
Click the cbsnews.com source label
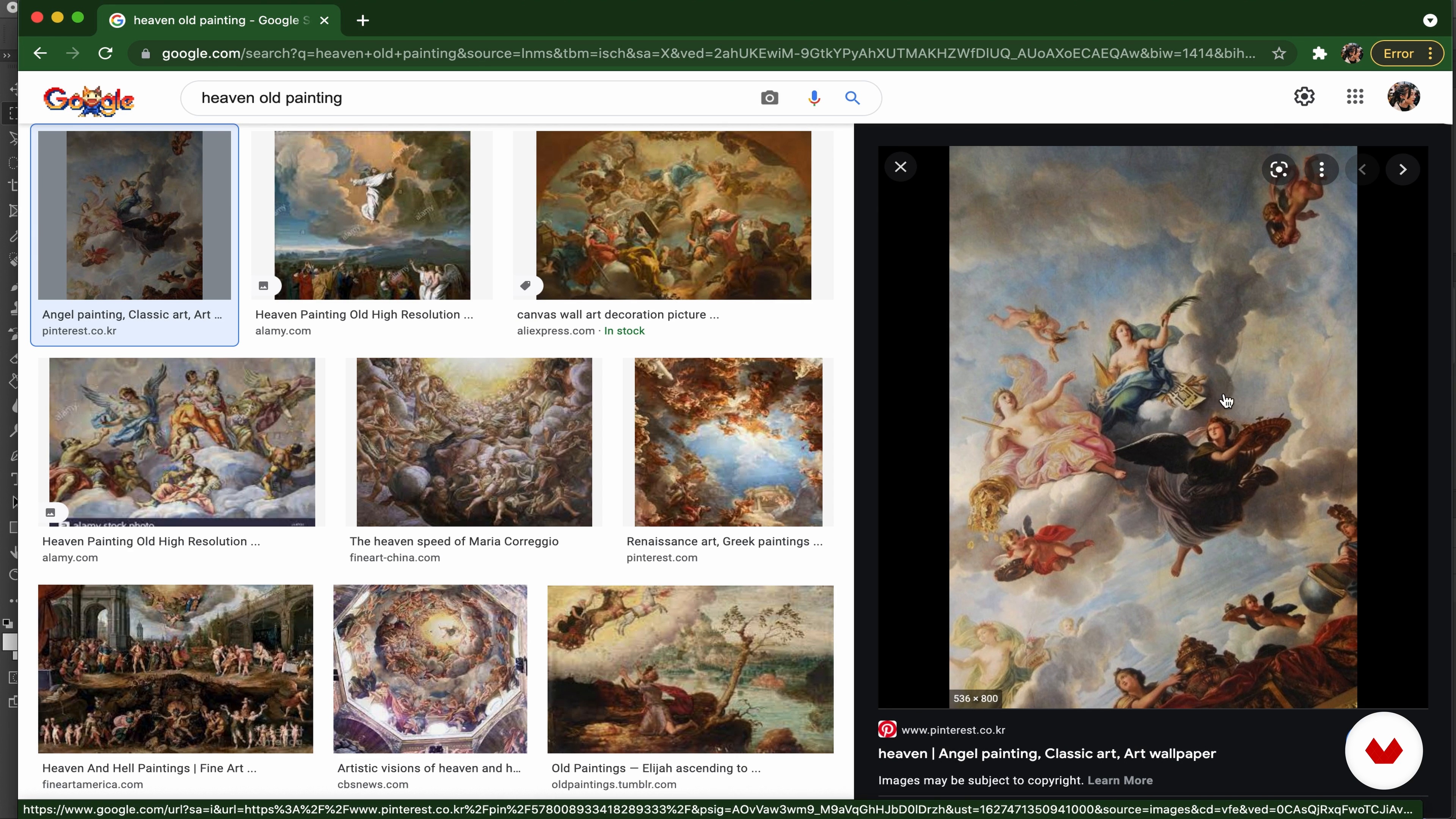tap(372, 784)
